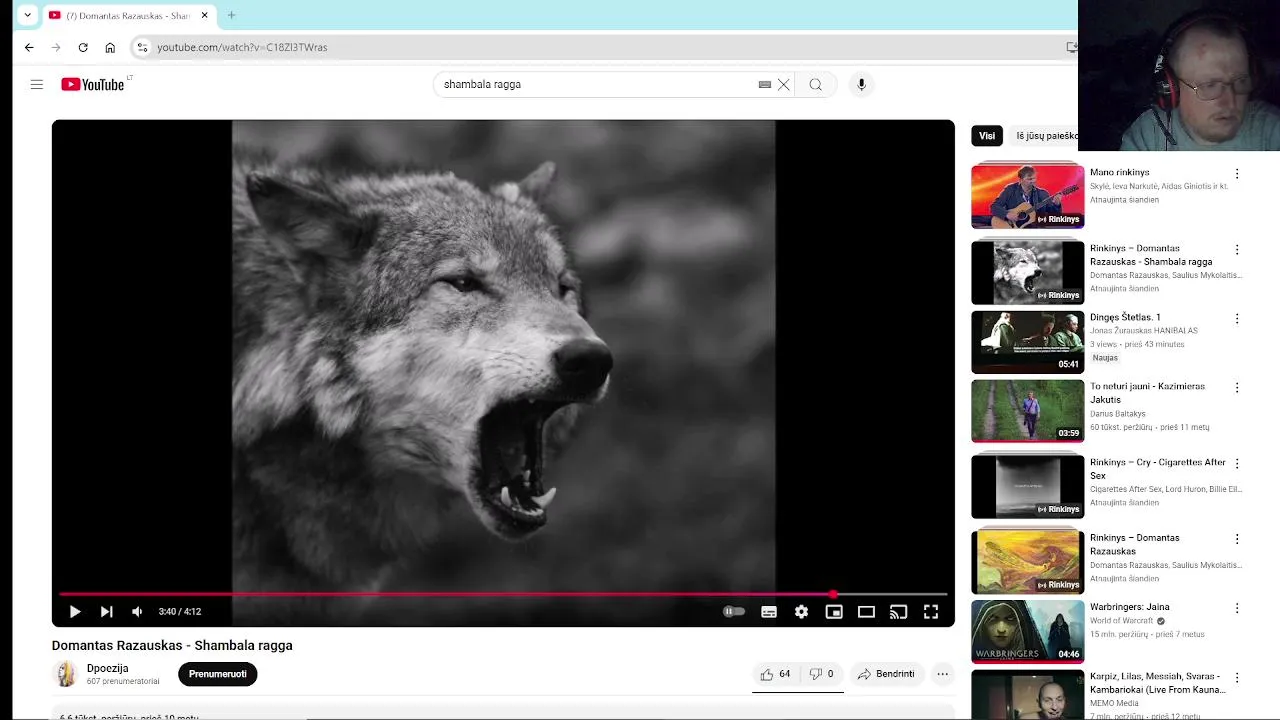Open the Dpoezija channel avatar
This screenshot has width=1280, height=720.
click(x=66, y=674)
